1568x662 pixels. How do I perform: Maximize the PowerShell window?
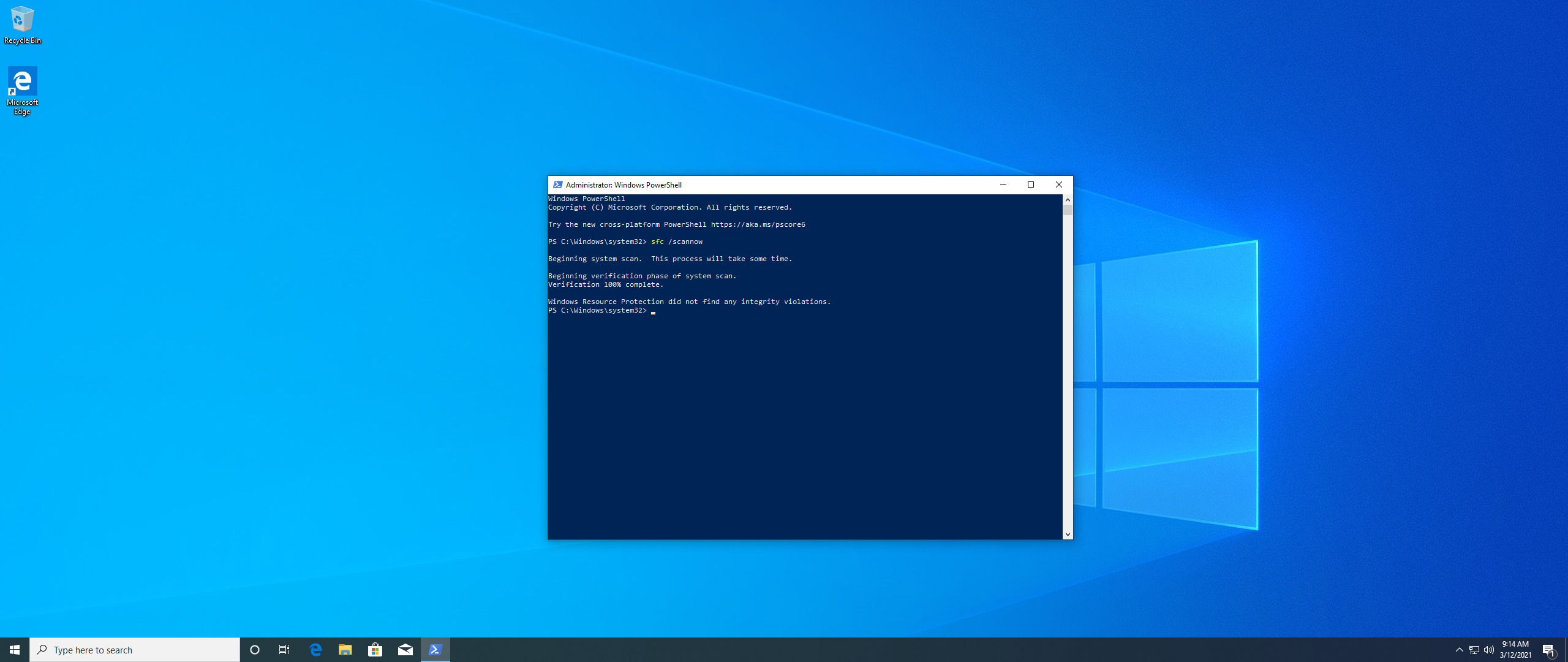point(1031,185)
